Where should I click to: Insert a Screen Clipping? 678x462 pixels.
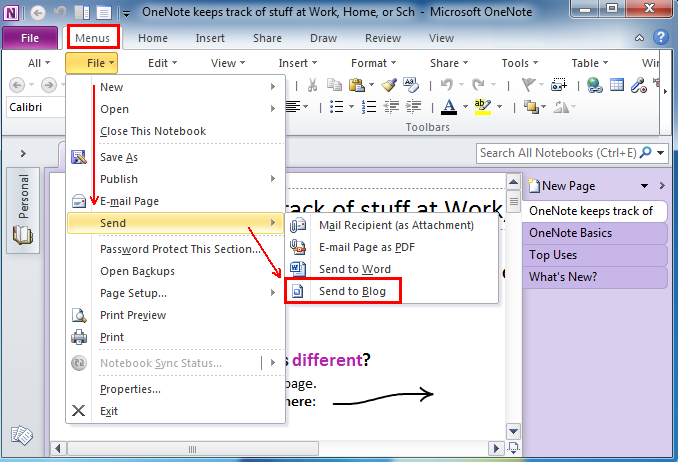click(559, 85)
